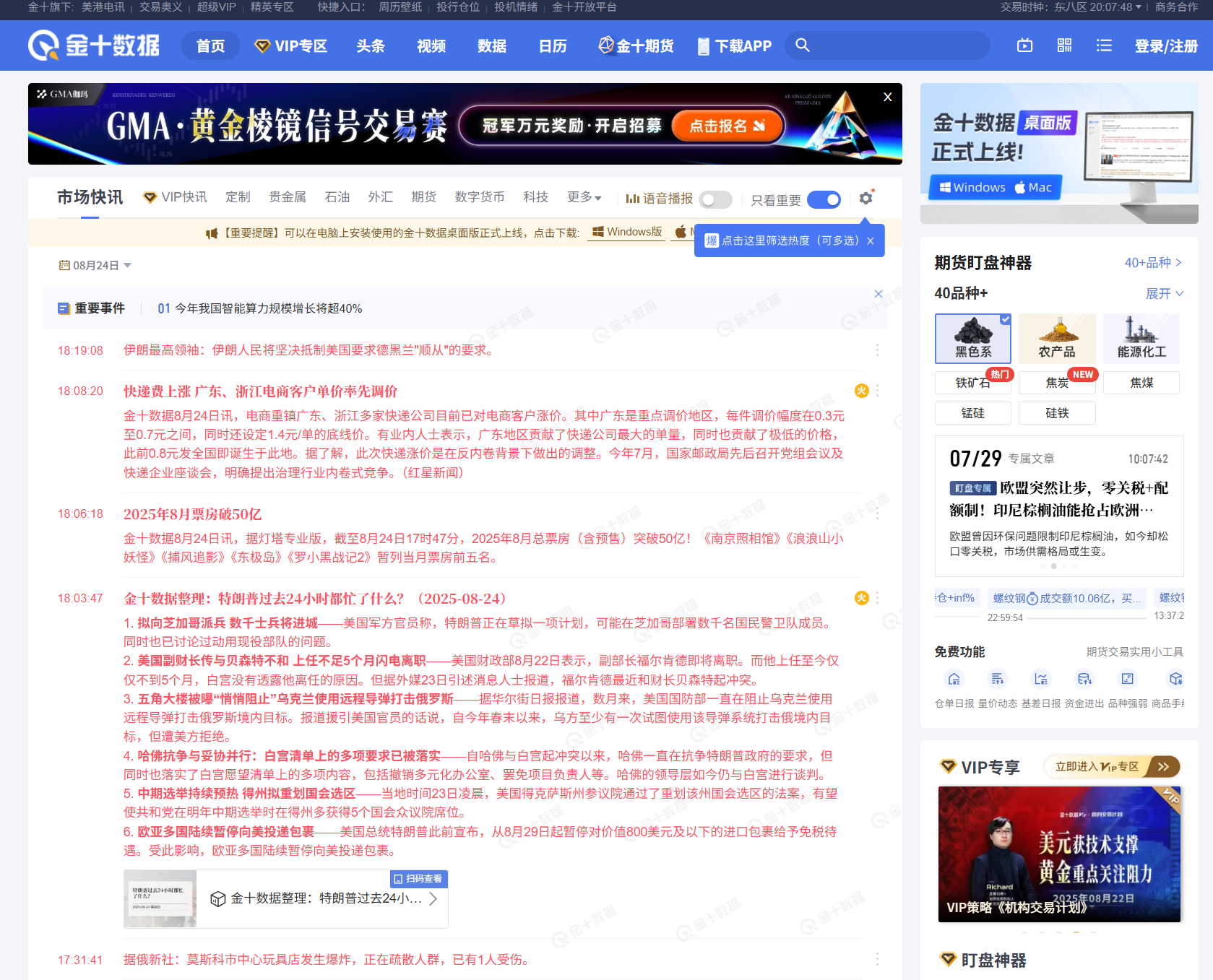1213x980 pixels.
Task: Toggle the 只看重要 important-only switch
Action: point(824,199)
